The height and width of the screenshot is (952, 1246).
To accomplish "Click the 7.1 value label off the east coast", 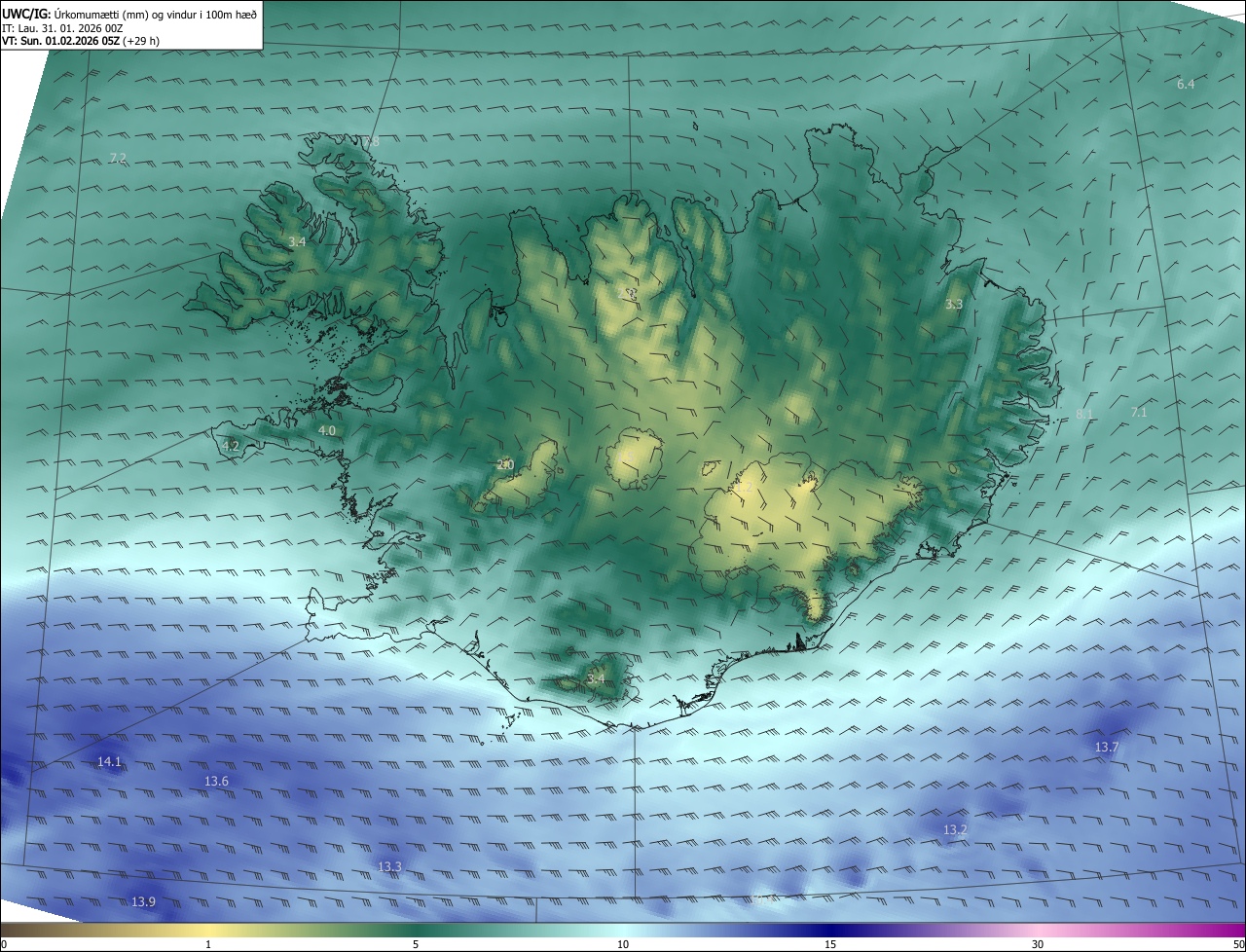I will (x=1139, y=412).
